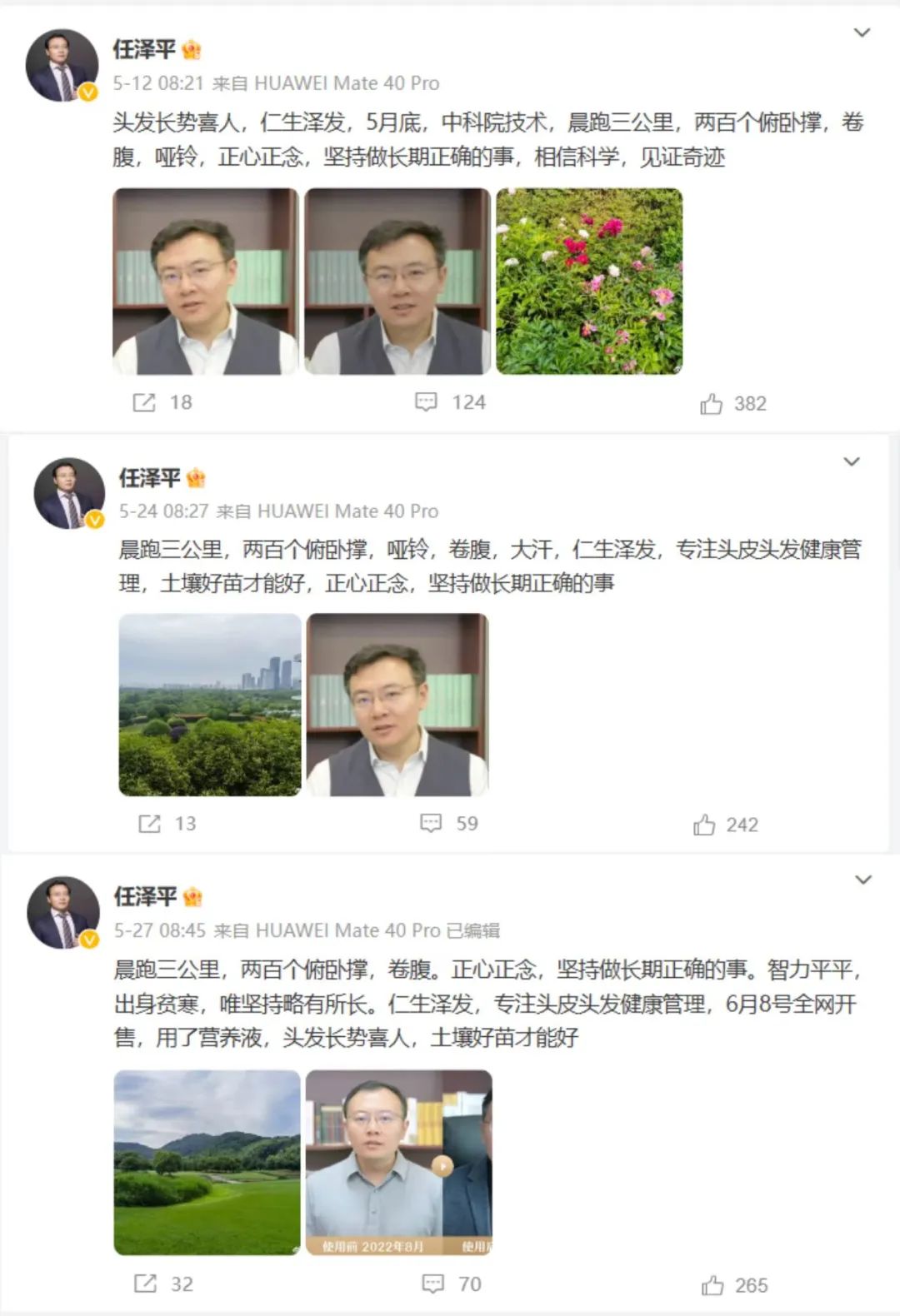
Task: Play the video thumbnail in the 5-27 post
Action: point(399,1163)
